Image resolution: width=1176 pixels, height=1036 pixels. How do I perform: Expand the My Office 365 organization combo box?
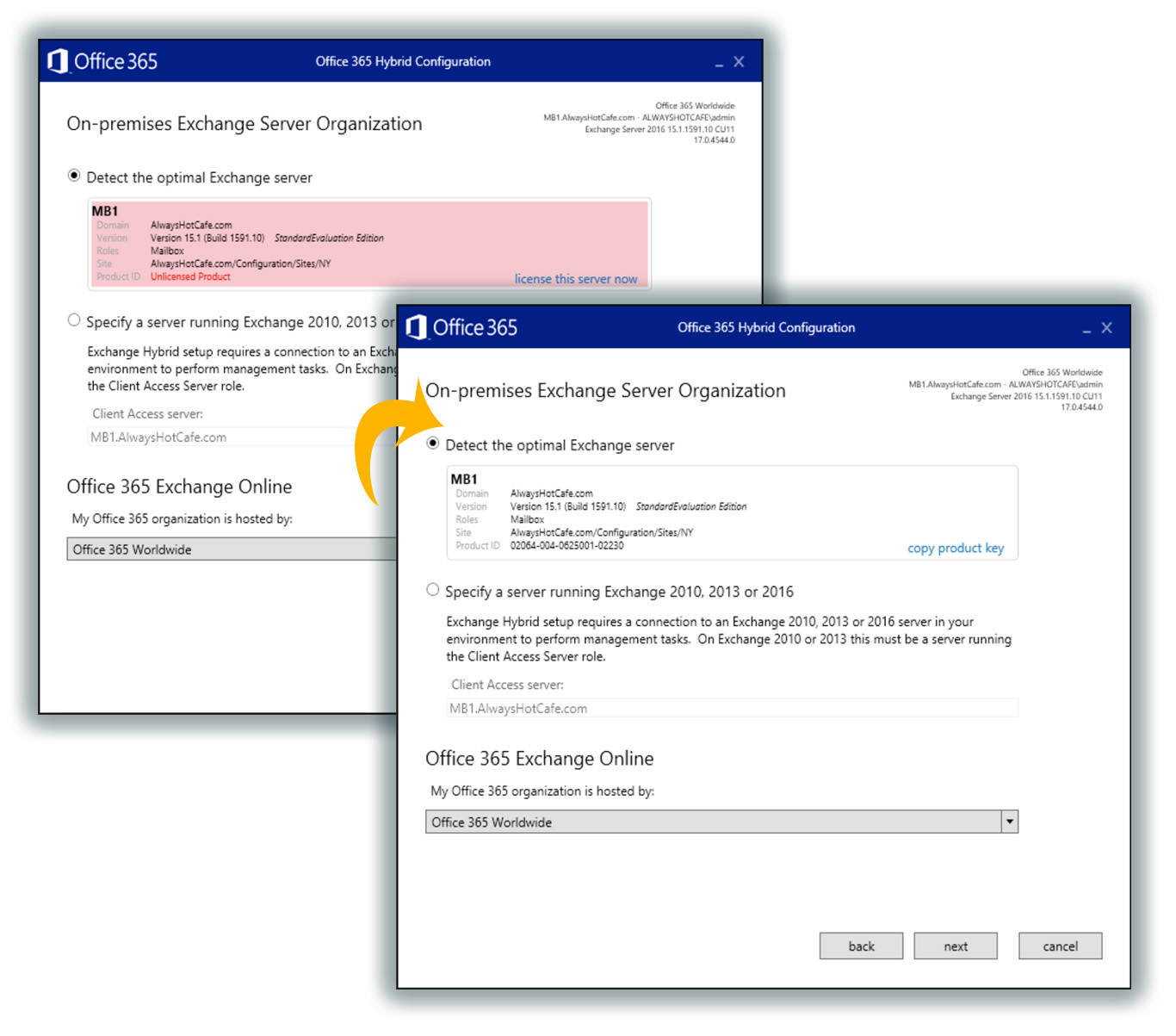point(721,822)
